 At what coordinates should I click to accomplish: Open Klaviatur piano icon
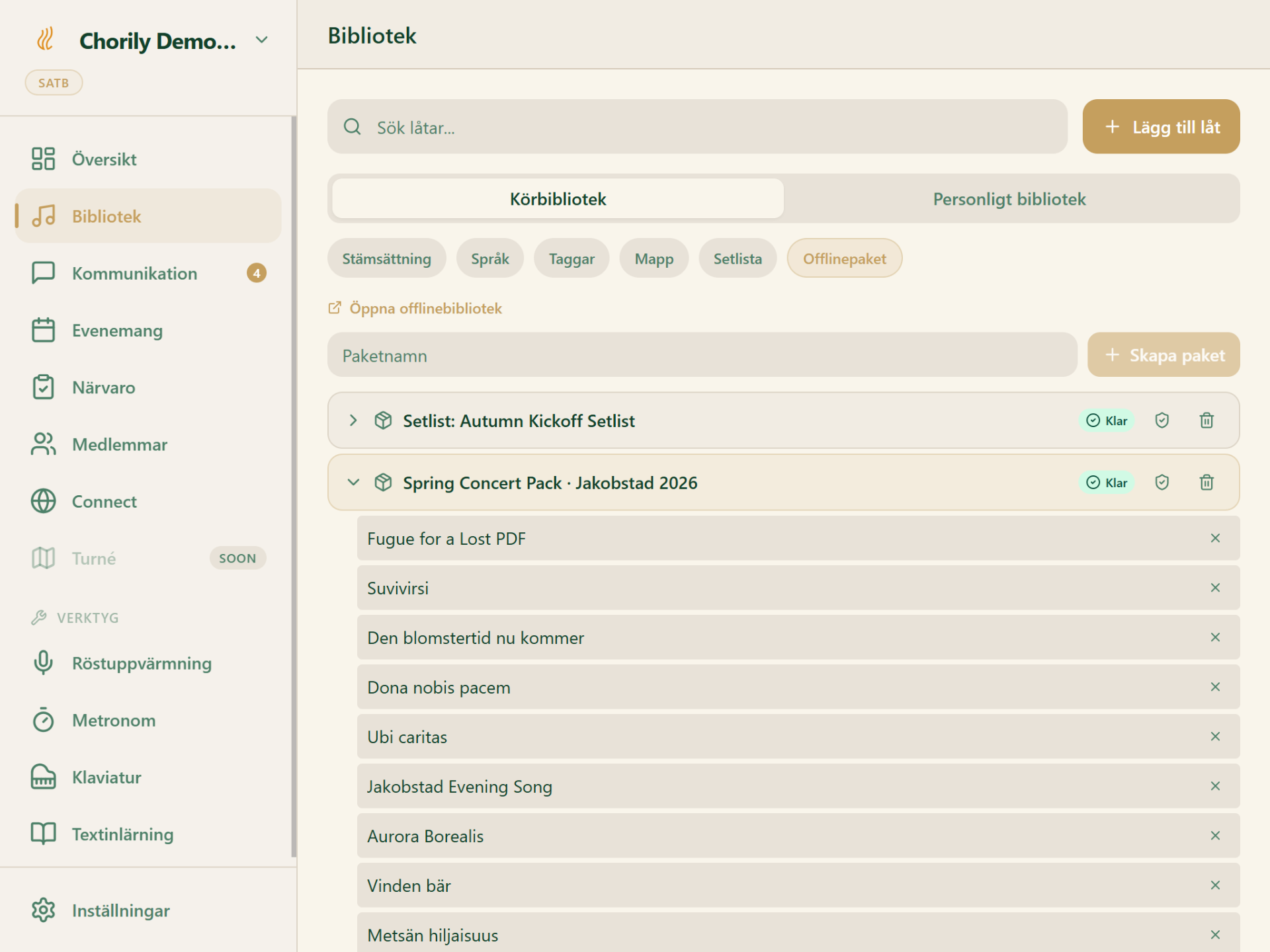[43, 777]
